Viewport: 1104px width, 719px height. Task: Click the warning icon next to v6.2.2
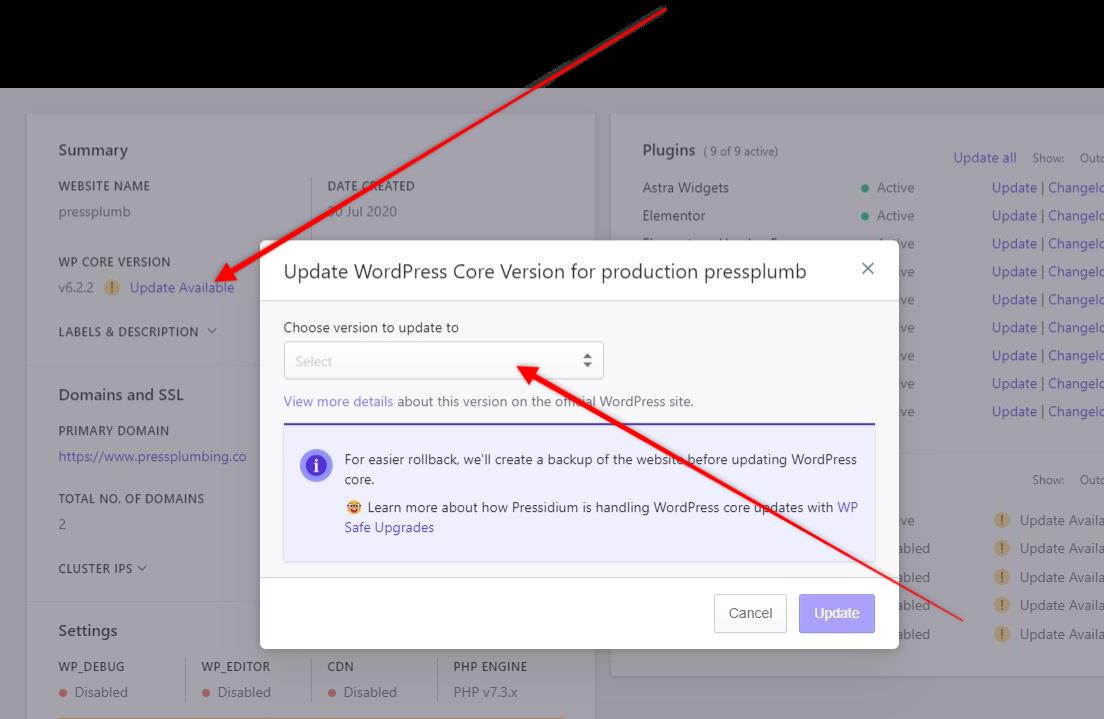(x=112, y=287)
